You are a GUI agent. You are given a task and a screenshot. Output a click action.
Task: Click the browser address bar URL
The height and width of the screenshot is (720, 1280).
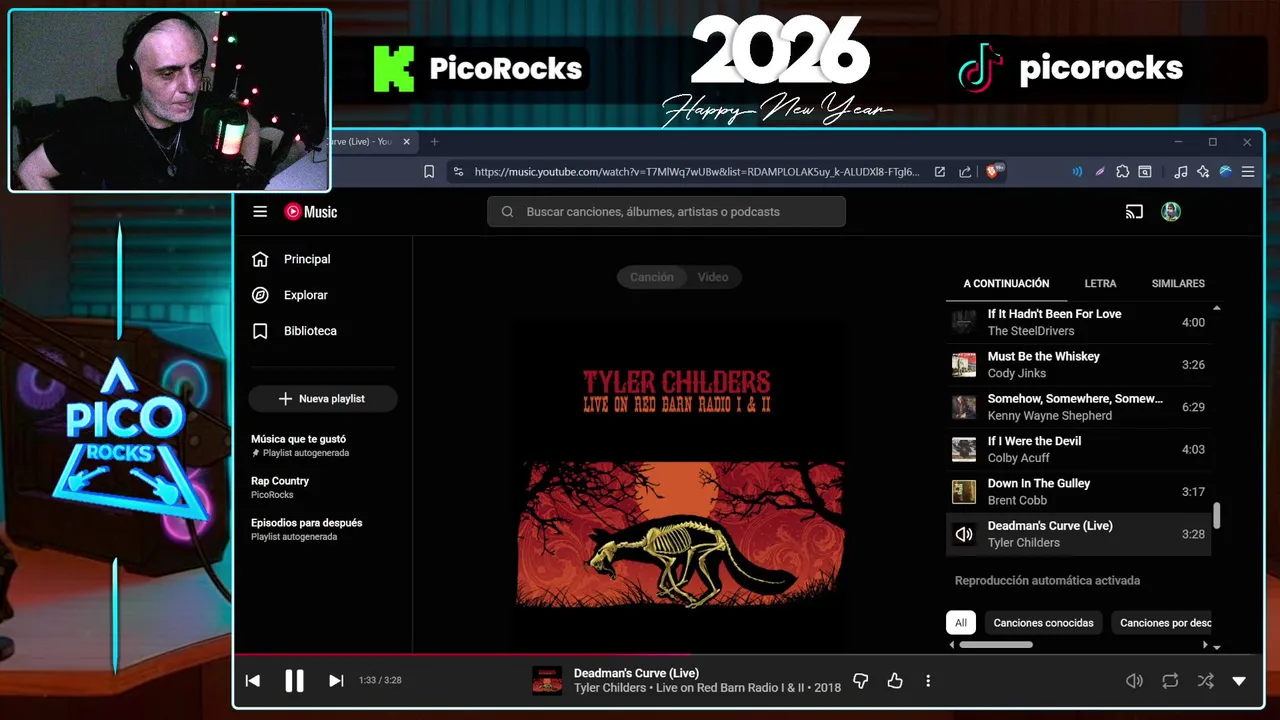[696, 172]
